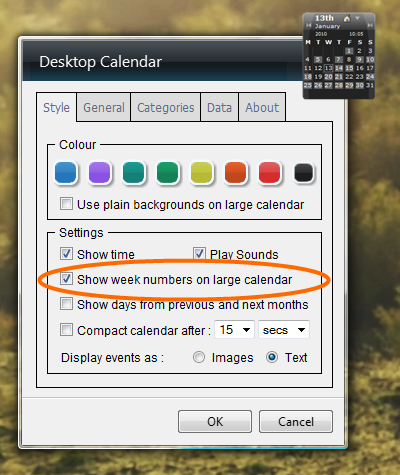Toggle Show week numbers on large calendar
Viewport: 400px width, 475px height.
[66, 278]
